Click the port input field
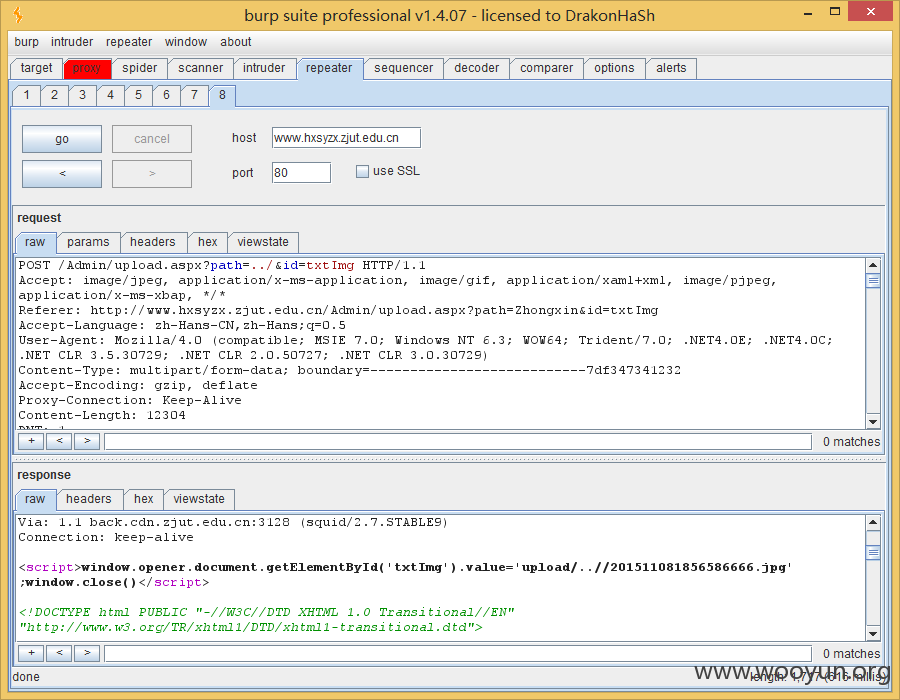Screen dimensions: 900x700 pyautogui.click(x=301, y=173)
